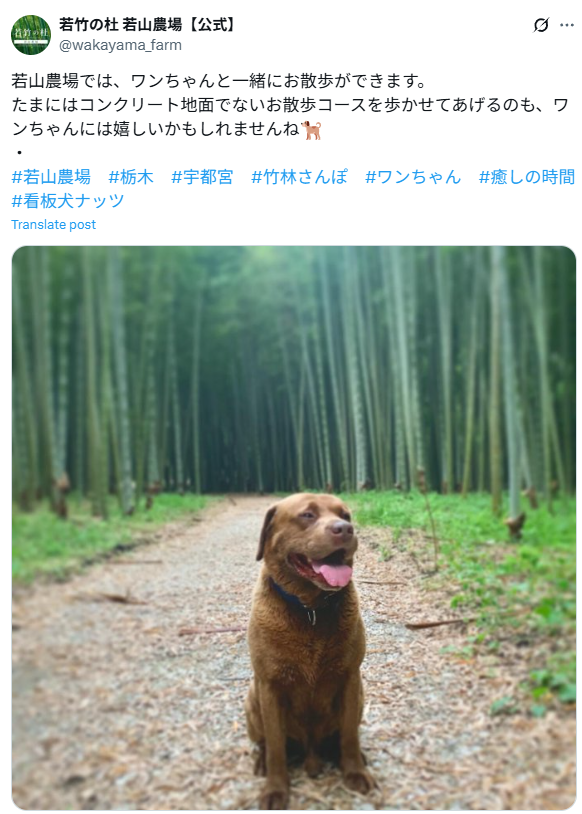Open the #竹林さんぽ hashtag
This screenshot has height=814, width=582.
[x=299, y=177]
